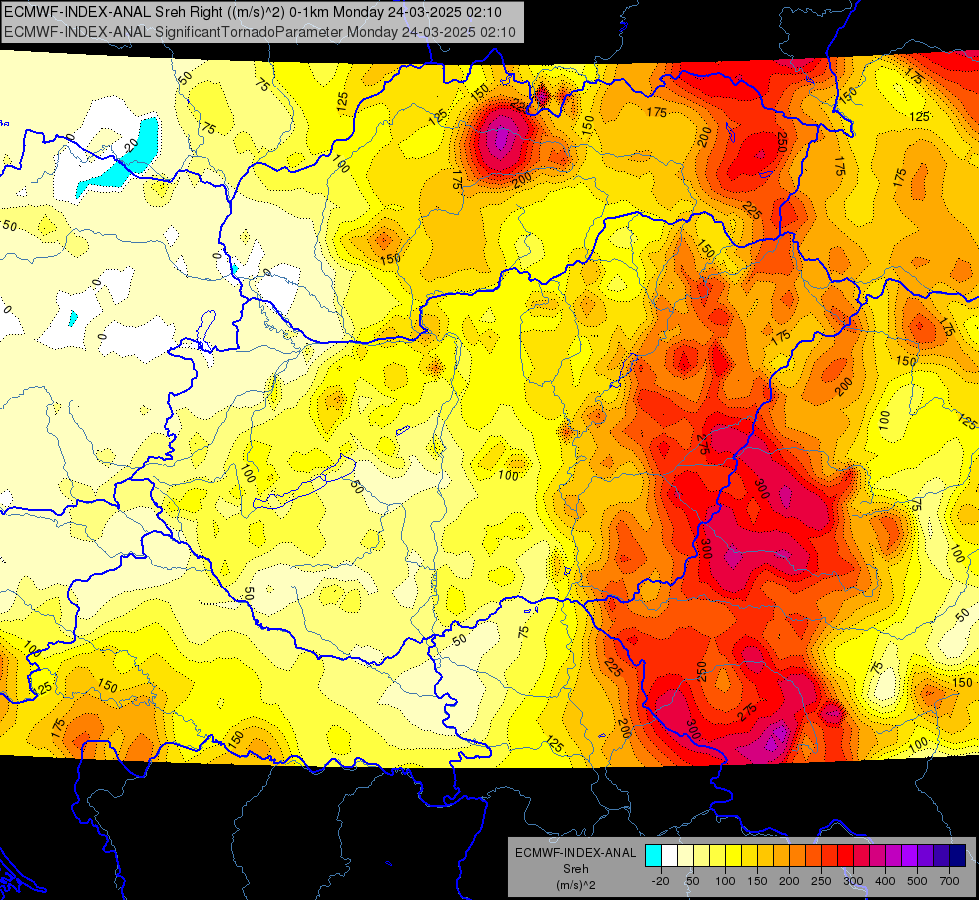Click the '-20' legend scale label
The image size is (979, 900).
pos(661,881)
